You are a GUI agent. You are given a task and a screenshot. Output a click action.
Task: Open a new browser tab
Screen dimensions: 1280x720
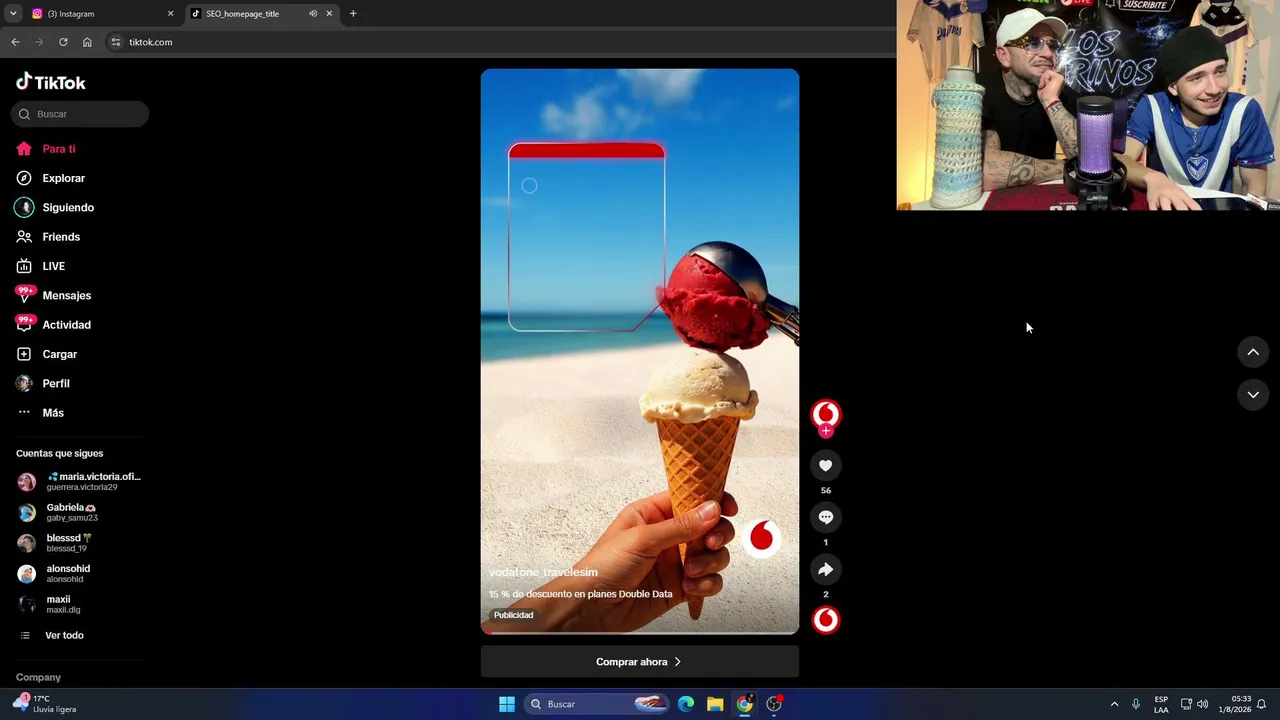(x=353, y=14)
